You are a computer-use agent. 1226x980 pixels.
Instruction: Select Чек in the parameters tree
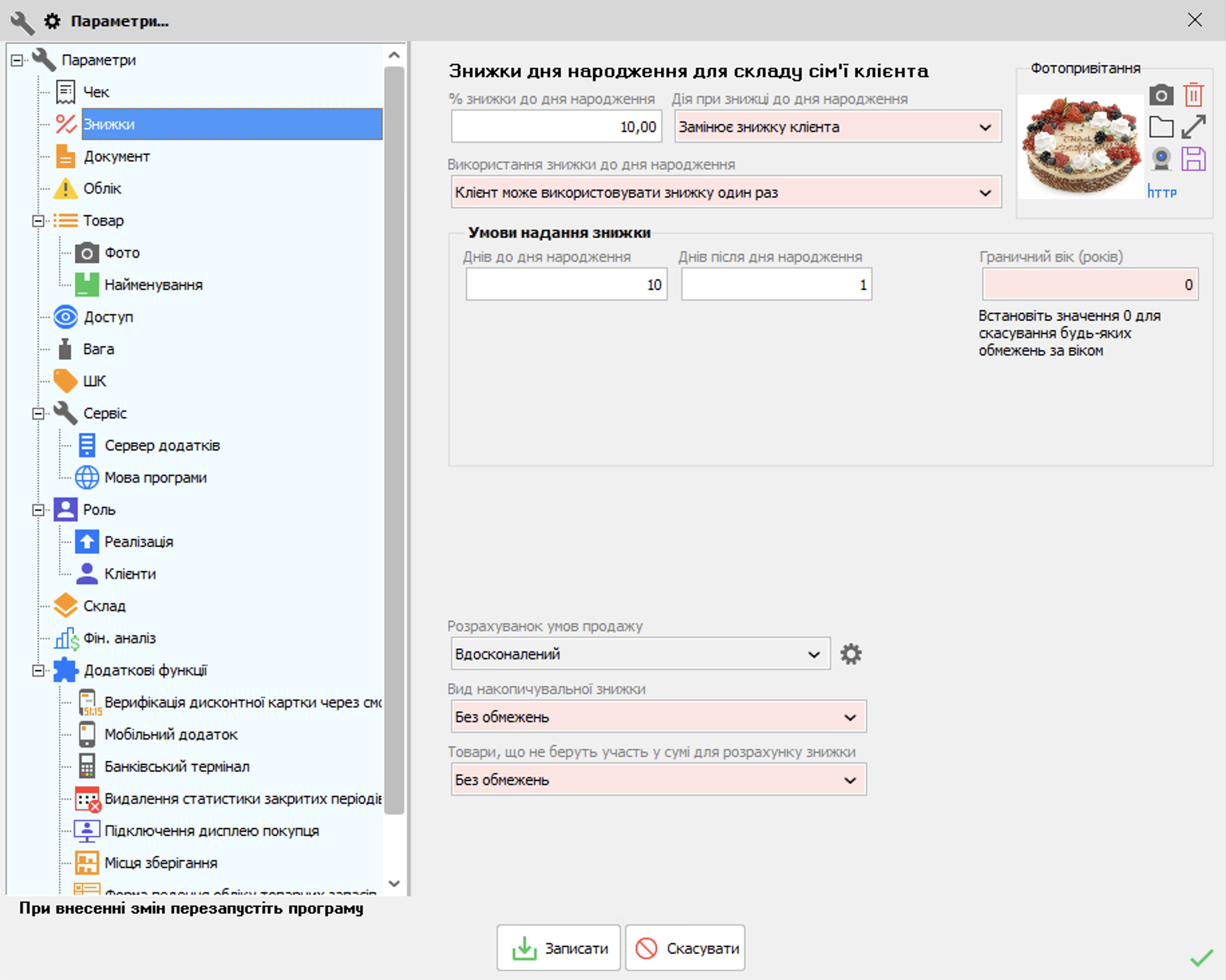pos(96,92)
